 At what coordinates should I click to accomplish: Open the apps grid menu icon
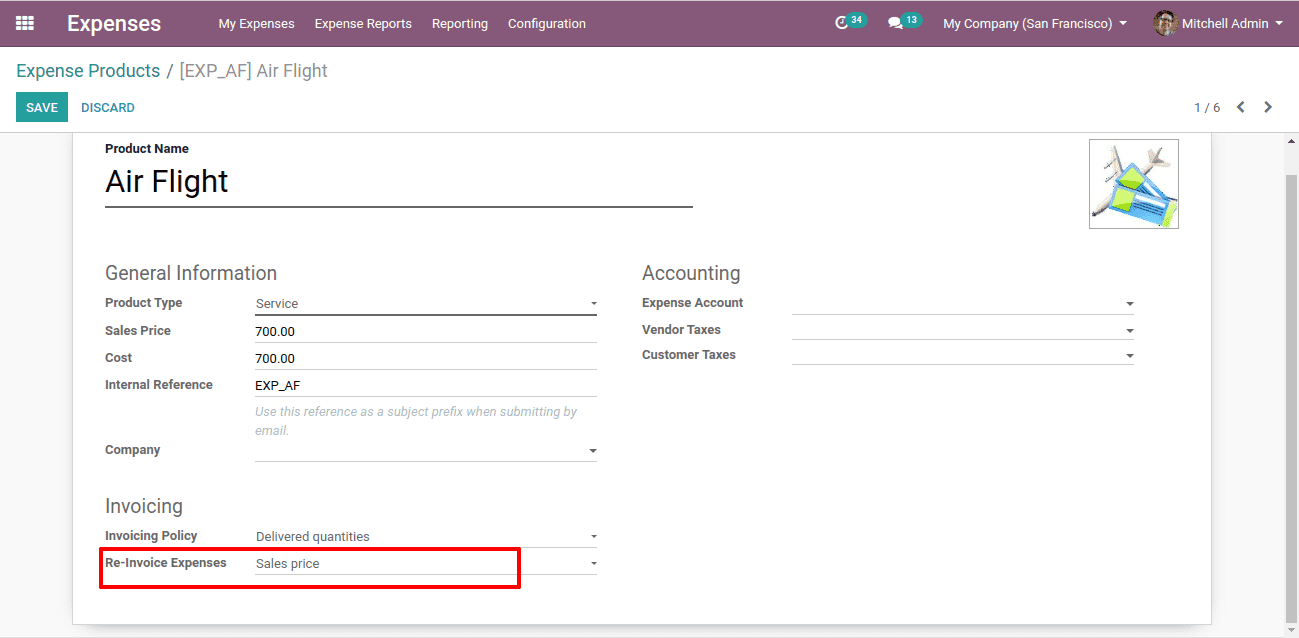point(25,23)
